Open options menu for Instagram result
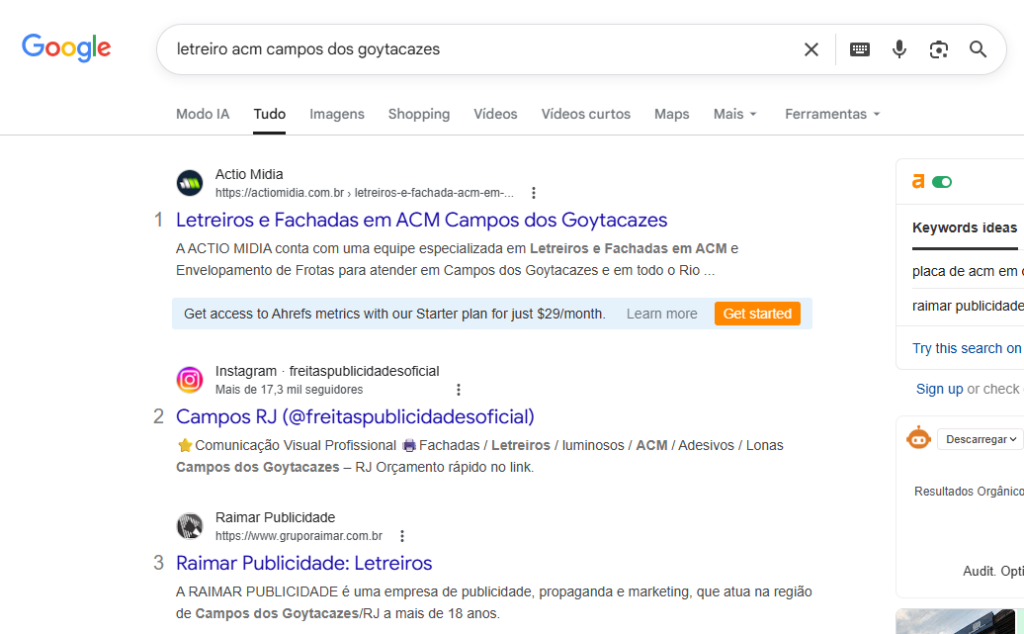Viewport: 1024px width, 634px height. click(x=459, y=390)
